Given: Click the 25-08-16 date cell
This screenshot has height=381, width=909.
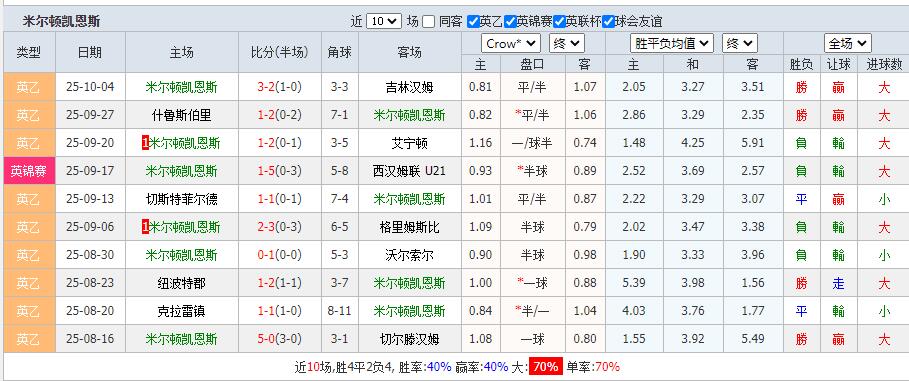Looking at the screenshot, I should tap(90, 339).
